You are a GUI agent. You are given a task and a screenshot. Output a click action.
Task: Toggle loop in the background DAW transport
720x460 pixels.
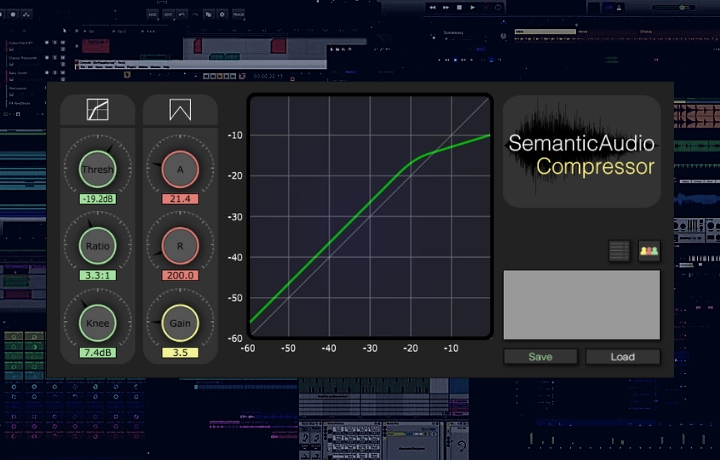498,7
